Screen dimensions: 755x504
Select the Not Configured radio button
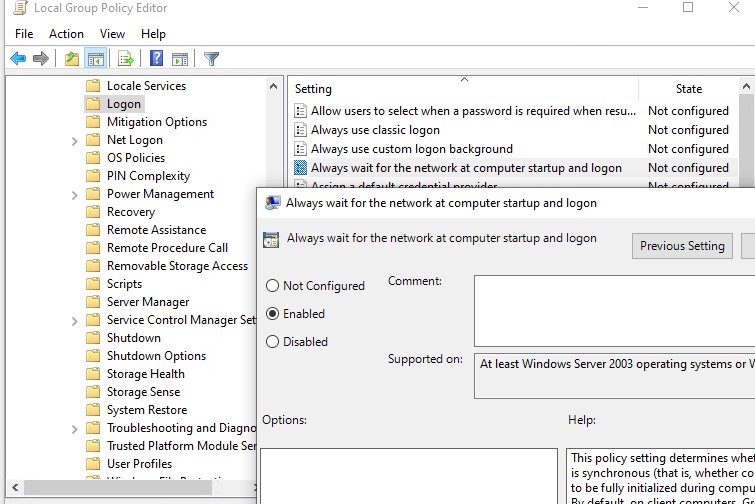click(273, 286)
